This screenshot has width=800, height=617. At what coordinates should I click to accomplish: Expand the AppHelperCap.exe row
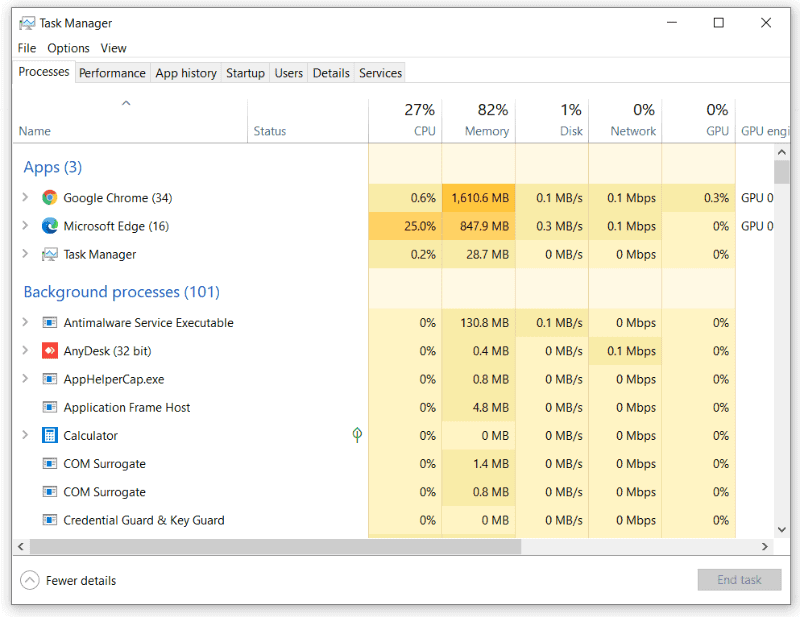click(x=25, y=379)
